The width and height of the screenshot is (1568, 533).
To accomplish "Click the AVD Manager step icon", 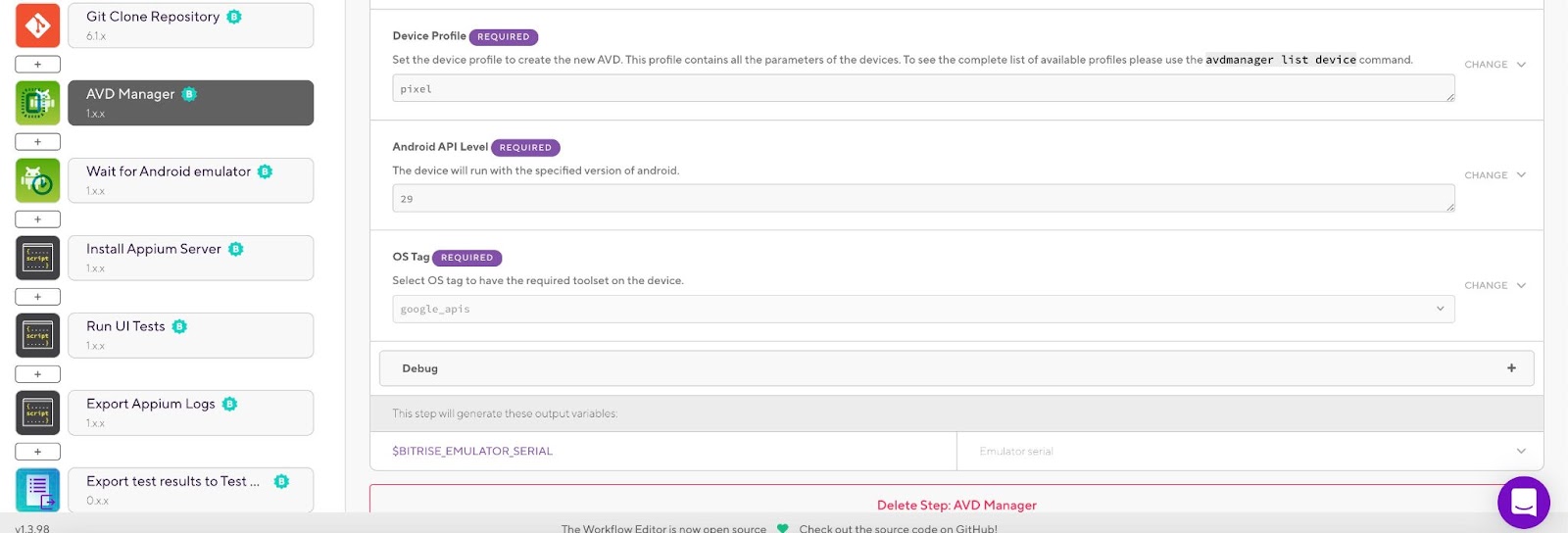I will (37, 103).
